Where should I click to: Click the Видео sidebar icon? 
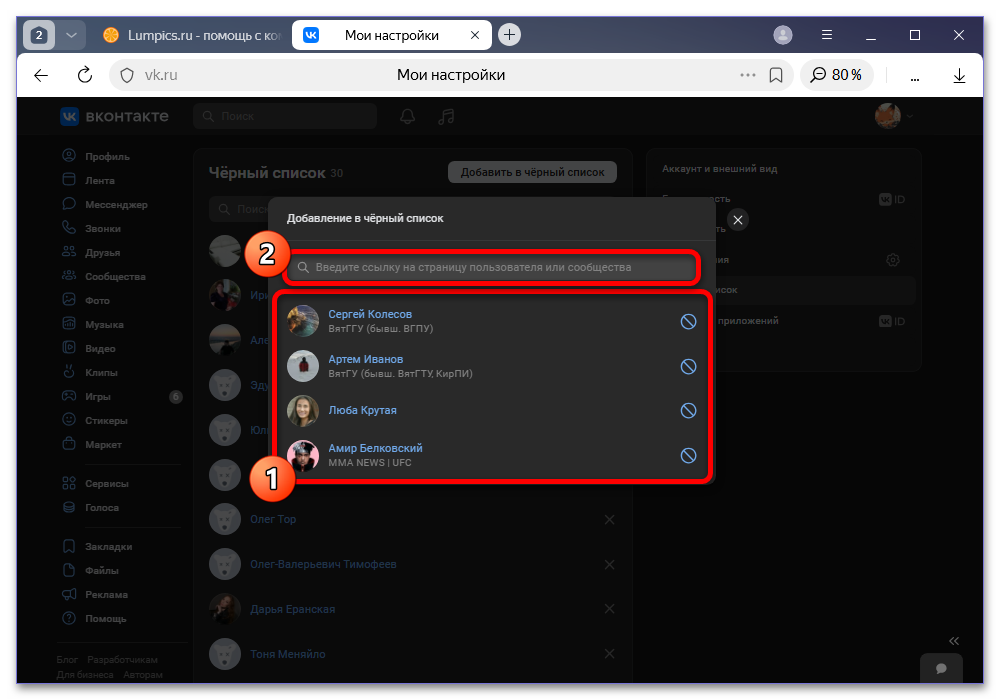[69, 348]
